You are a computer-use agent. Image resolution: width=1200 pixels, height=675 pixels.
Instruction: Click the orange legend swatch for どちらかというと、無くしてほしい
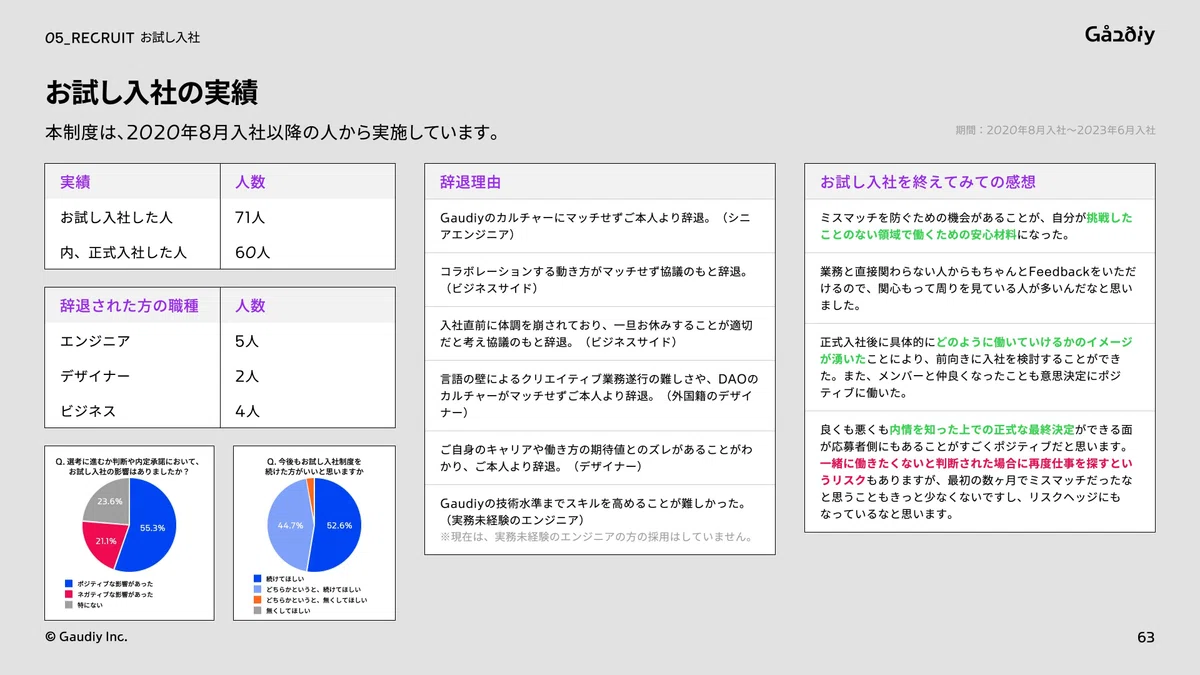pos(258,600)
